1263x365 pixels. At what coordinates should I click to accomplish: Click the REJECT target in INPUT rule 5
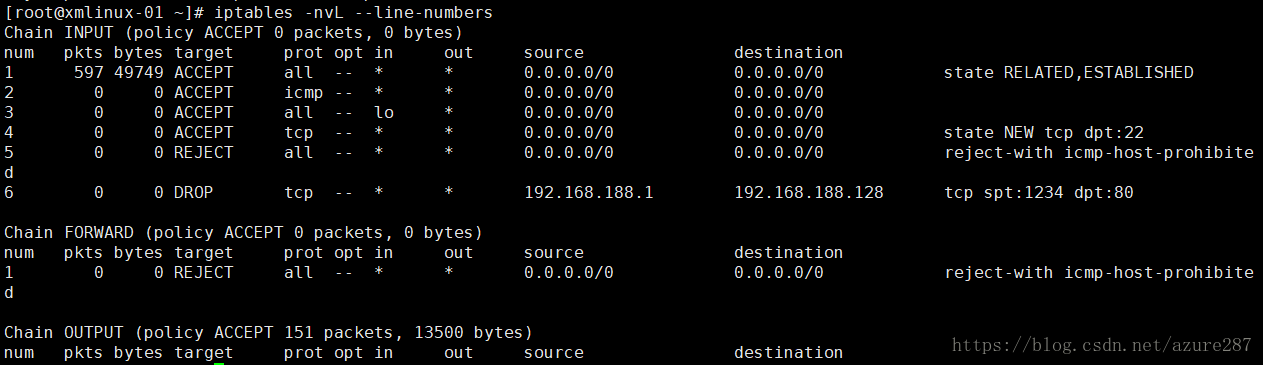pos(203,153)
